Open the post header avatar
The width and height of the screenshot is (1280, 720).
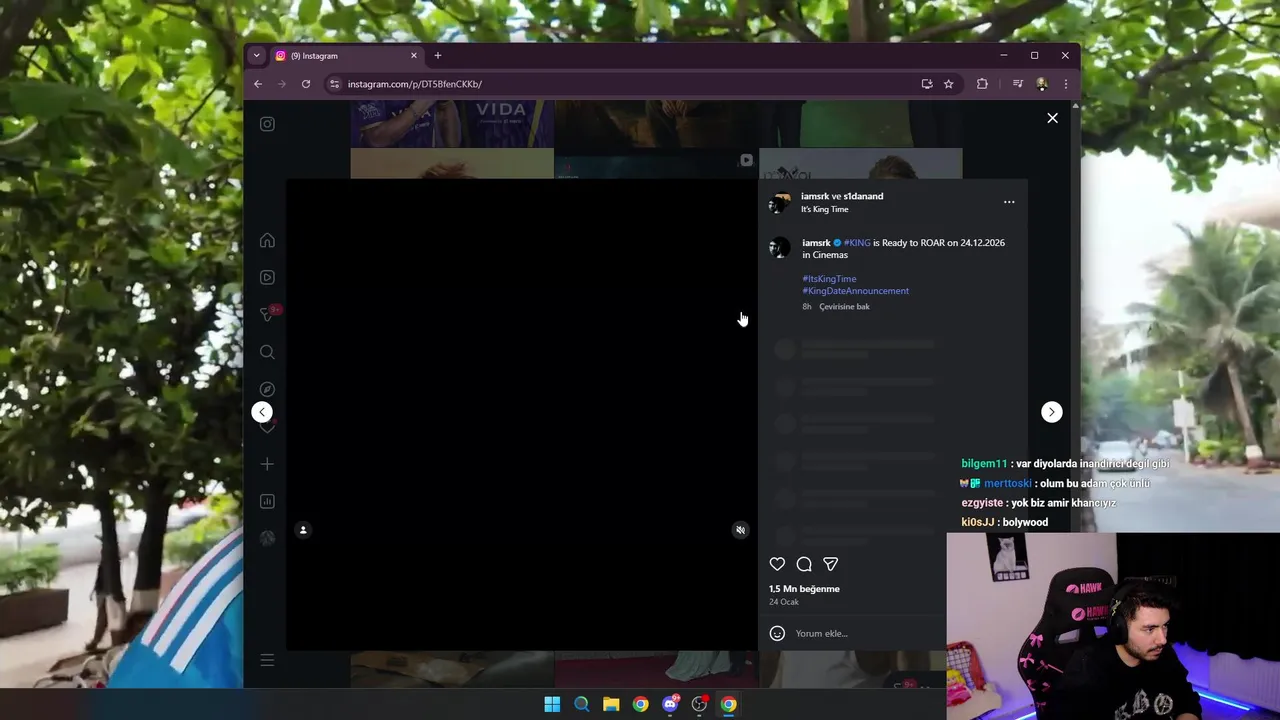tap(779, 203)
